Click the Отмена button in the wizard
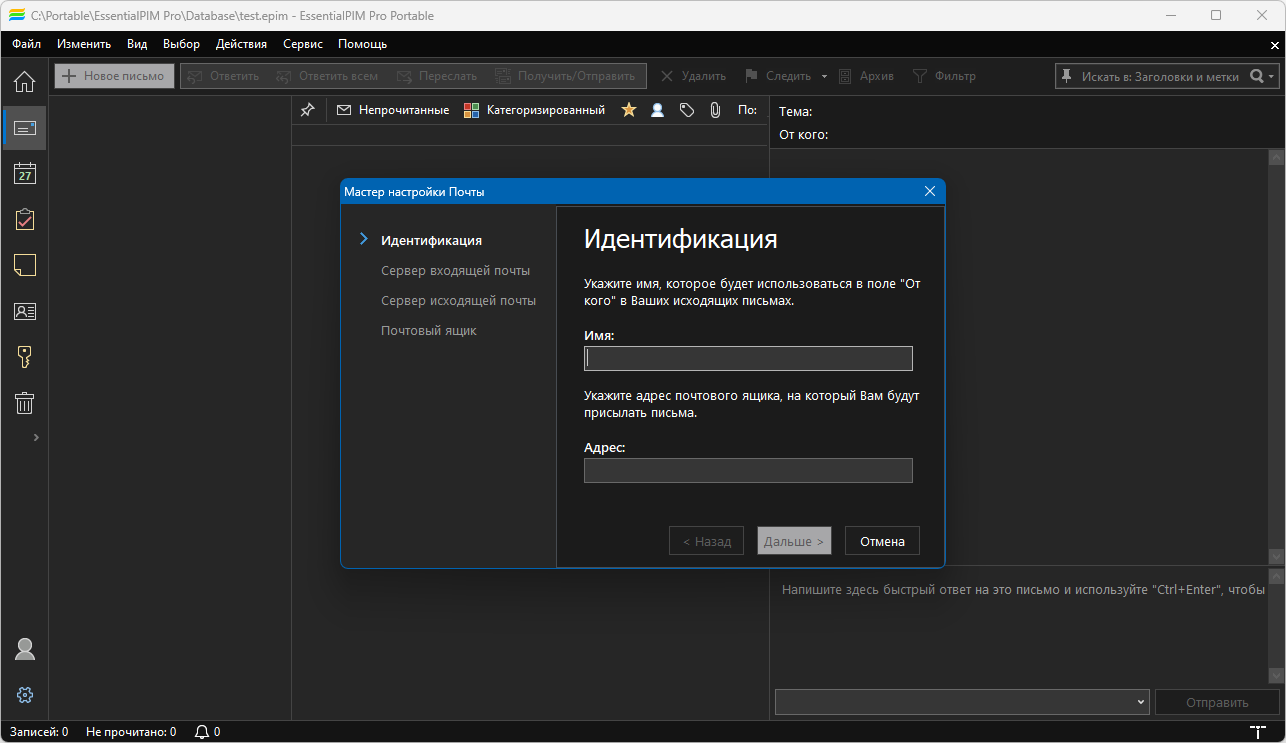 click(x=882, y=541)
